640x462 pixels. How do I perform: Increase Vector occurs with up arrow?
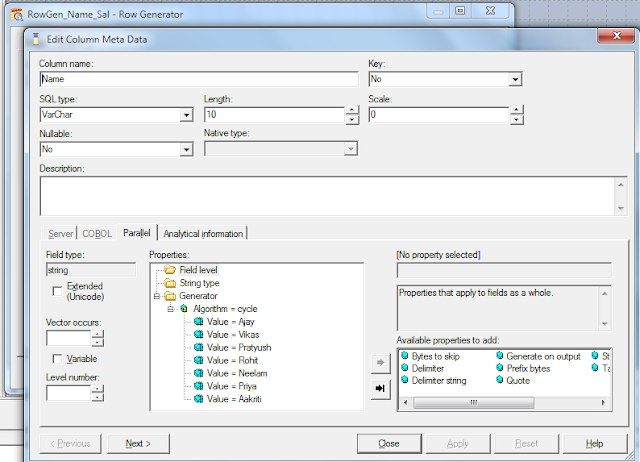[98, 334]
